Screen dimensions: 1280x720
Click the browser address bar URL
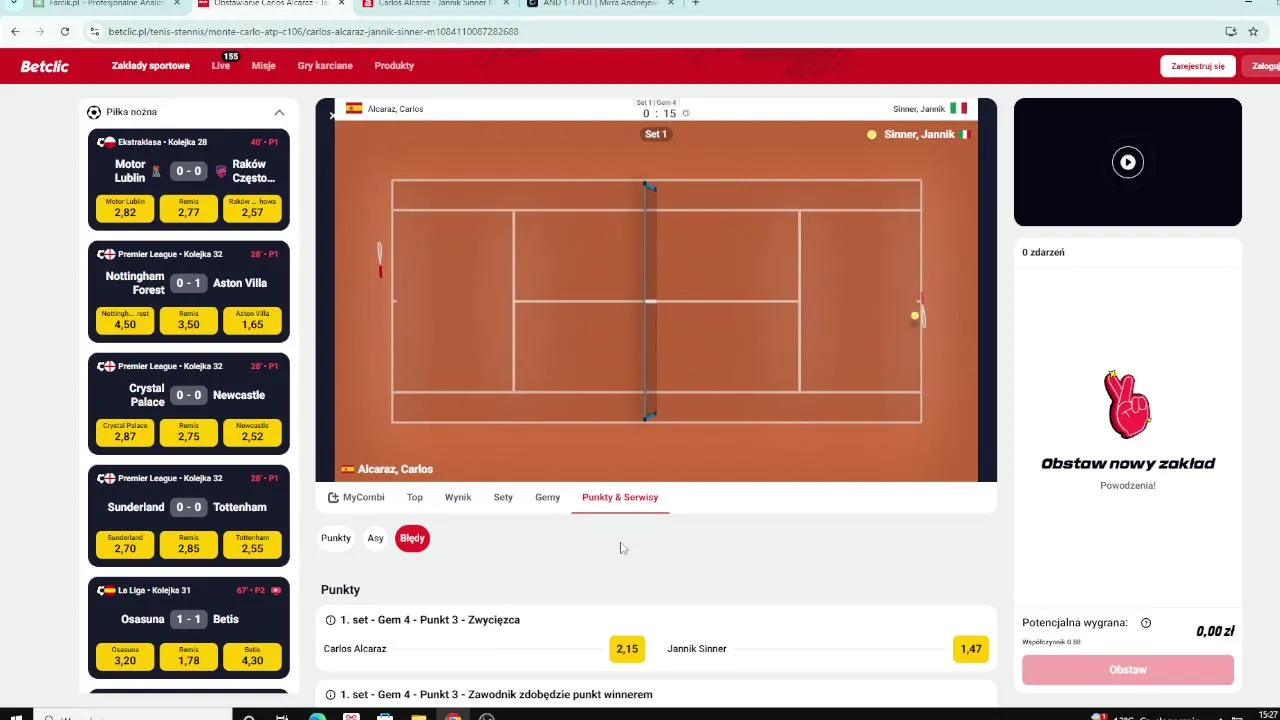[313, 31]
